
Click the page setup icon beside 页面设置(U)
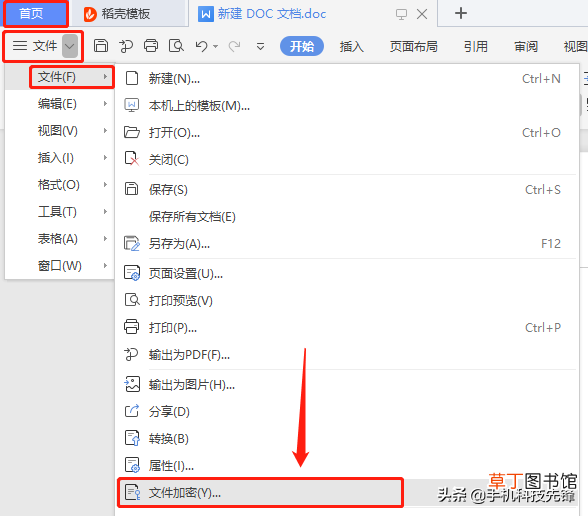coord(132,273)
